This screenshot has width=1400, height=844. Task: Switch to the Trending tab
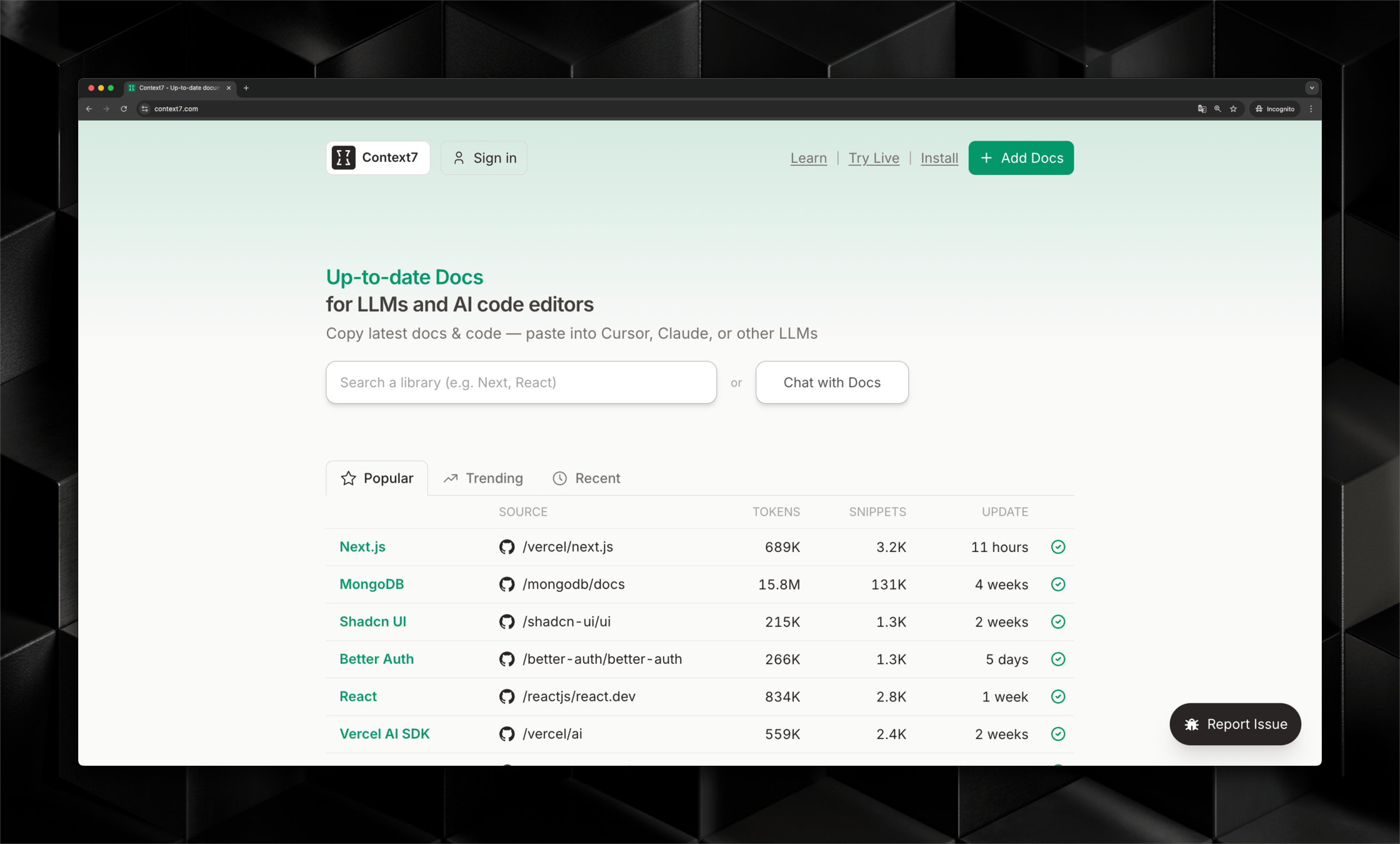tap(483, 478)
